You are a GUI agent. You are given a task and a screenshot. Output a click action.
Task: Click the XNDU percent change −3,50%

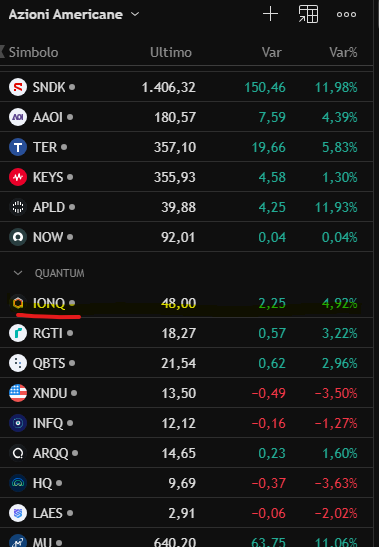(336, 393)
